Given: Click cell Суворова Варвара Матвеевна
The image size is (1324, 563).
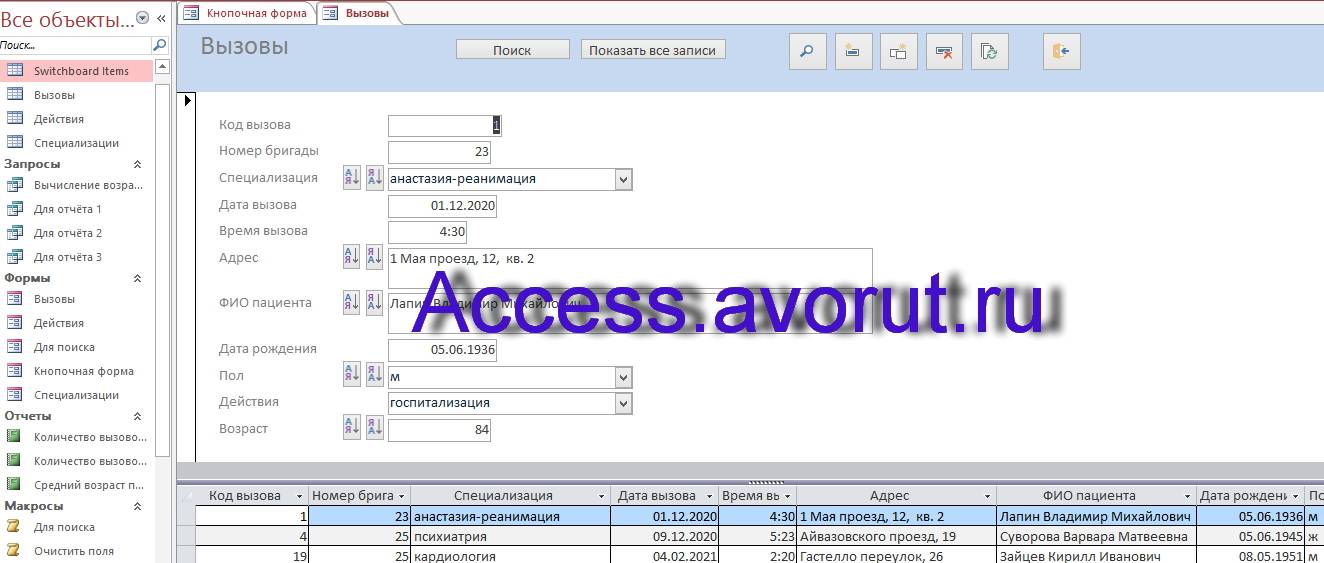Looking at the screenshot, I should click(1096, 536).
